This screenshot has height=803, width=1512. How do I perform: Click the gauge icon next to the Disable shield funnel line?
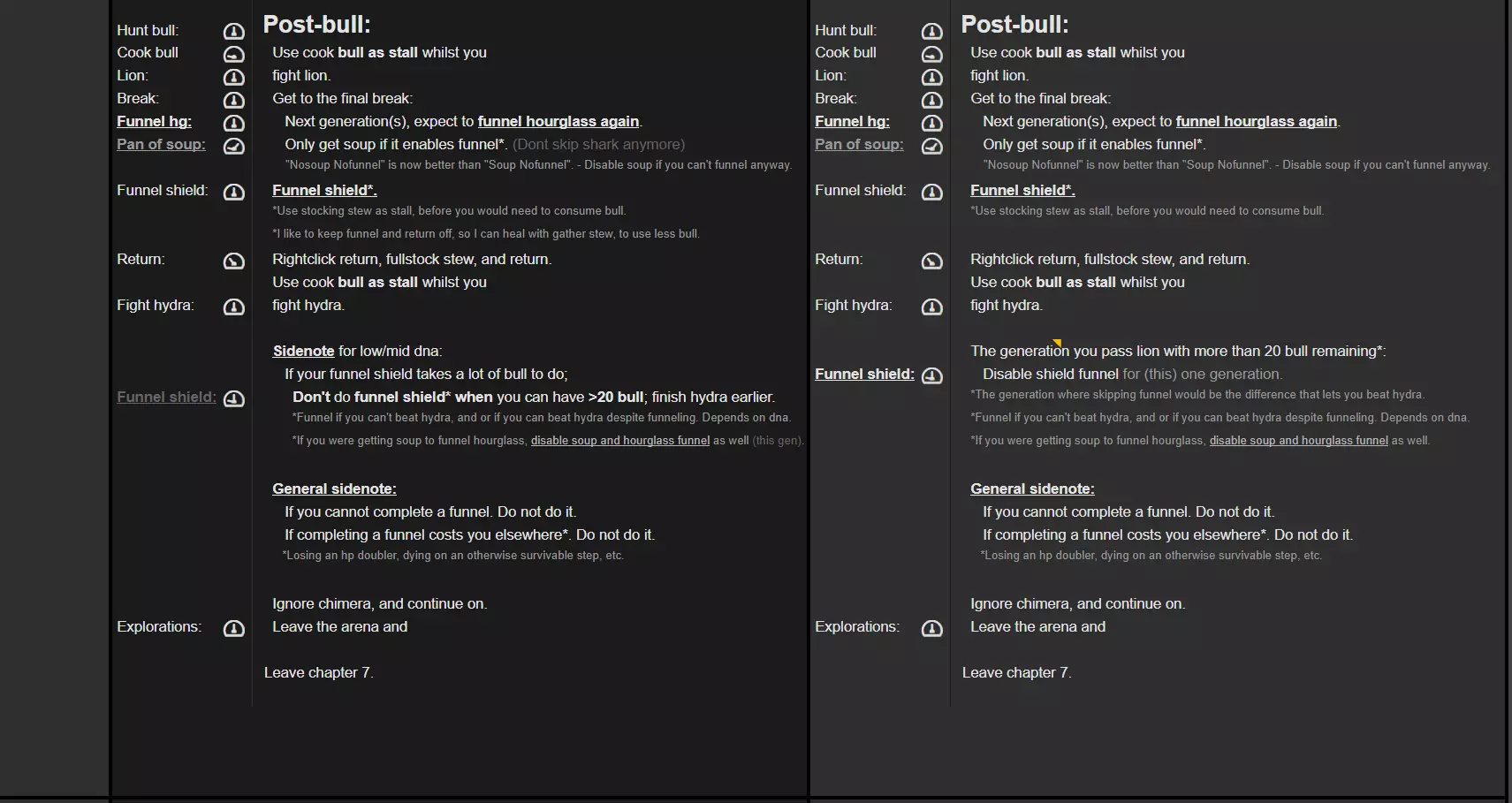pos(931,376)
